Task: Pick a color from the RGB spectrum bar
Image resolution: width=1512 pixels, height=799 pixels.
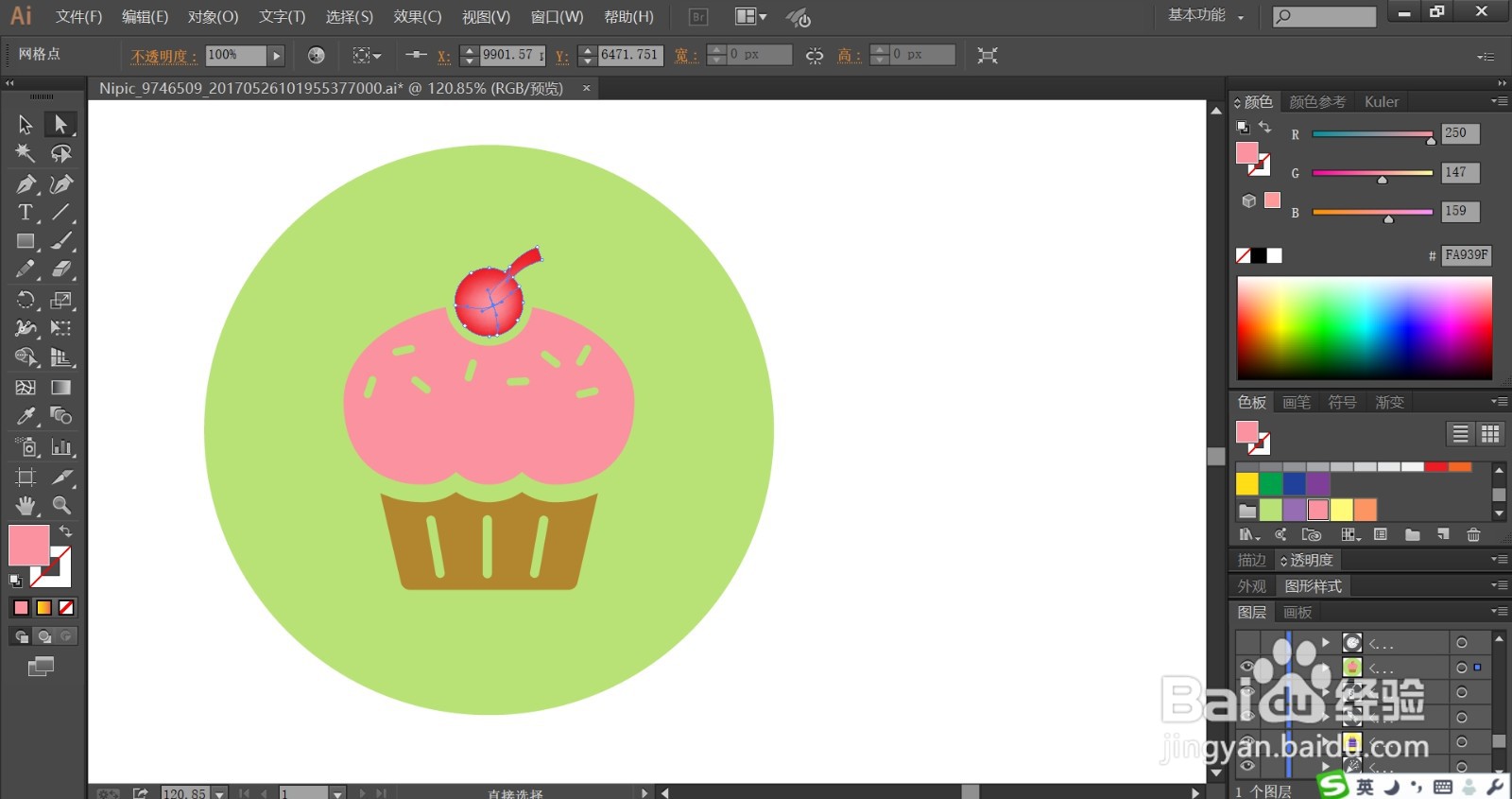Action: pyautogui.click(x=1365, y=328)
